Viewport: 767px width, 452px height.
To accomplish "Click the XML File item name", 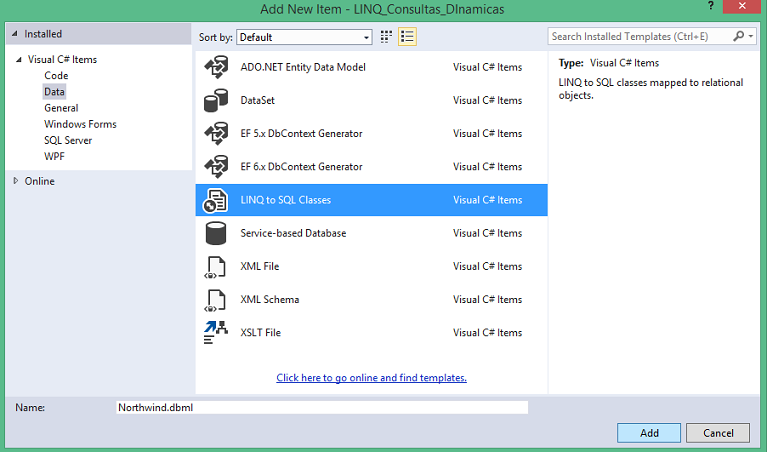I will coord(260,267).
